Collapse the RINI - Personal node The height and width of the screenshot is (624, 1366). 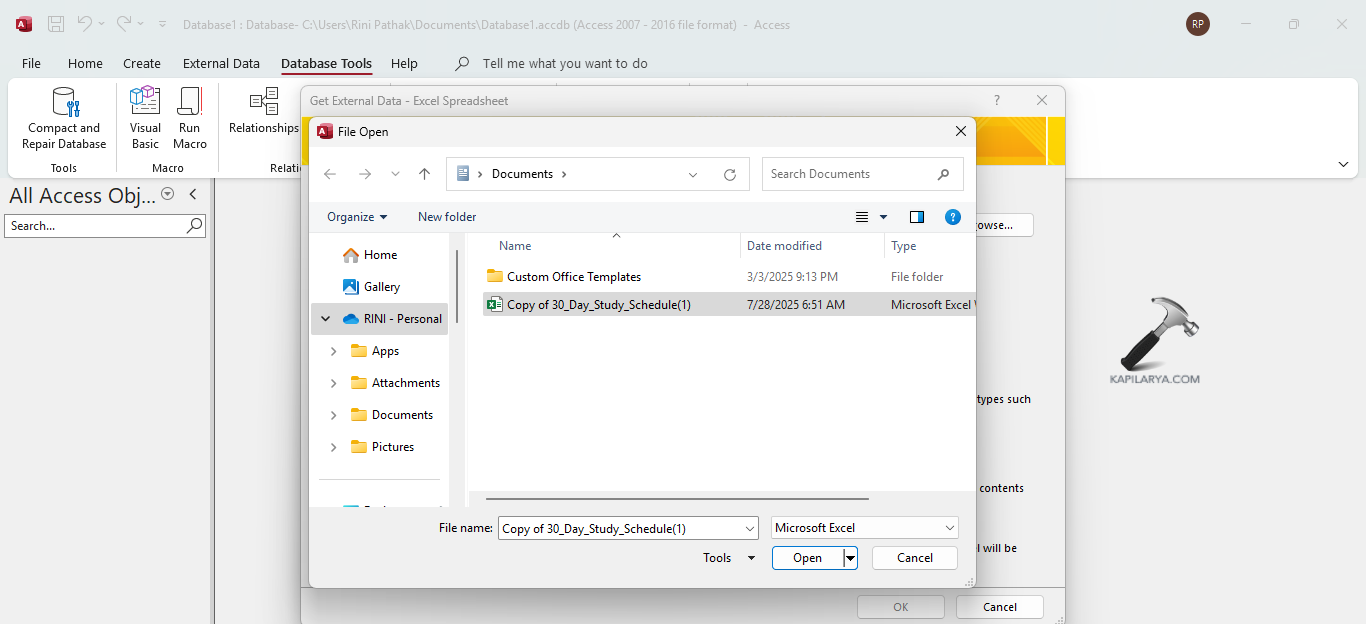click(325, 319)
